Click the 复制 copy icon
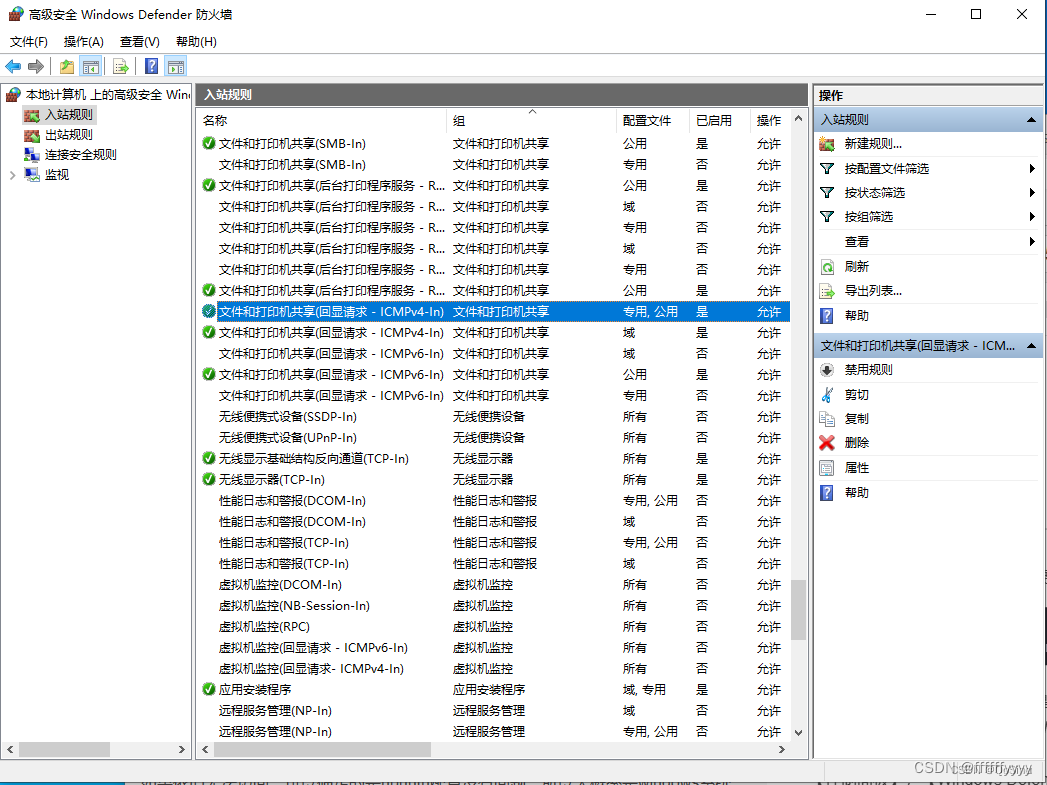Screen dimensions: 1047x785 [827, 419]
